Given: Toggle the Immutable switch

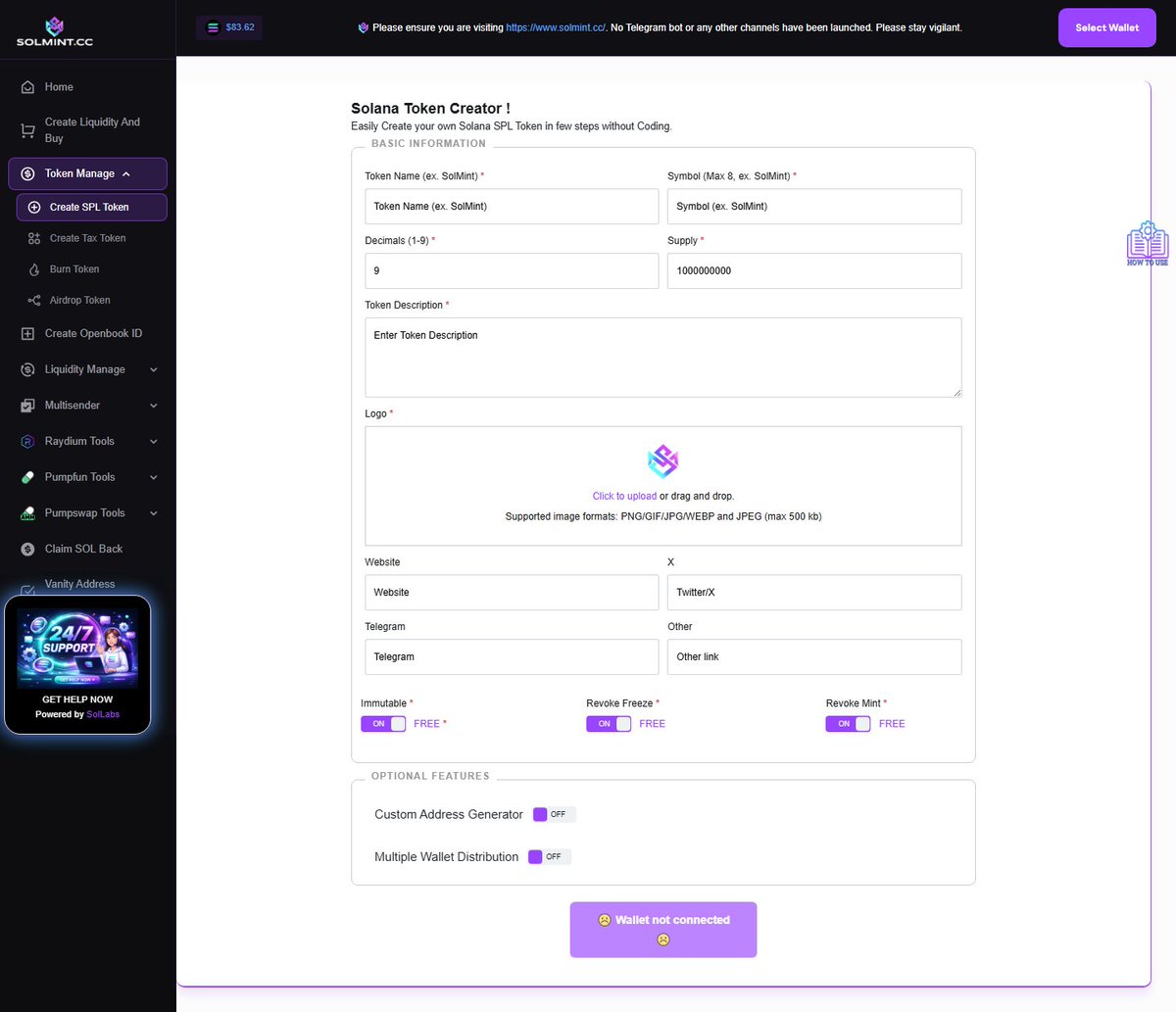Looking at the screenshot, I should point(383,724).
